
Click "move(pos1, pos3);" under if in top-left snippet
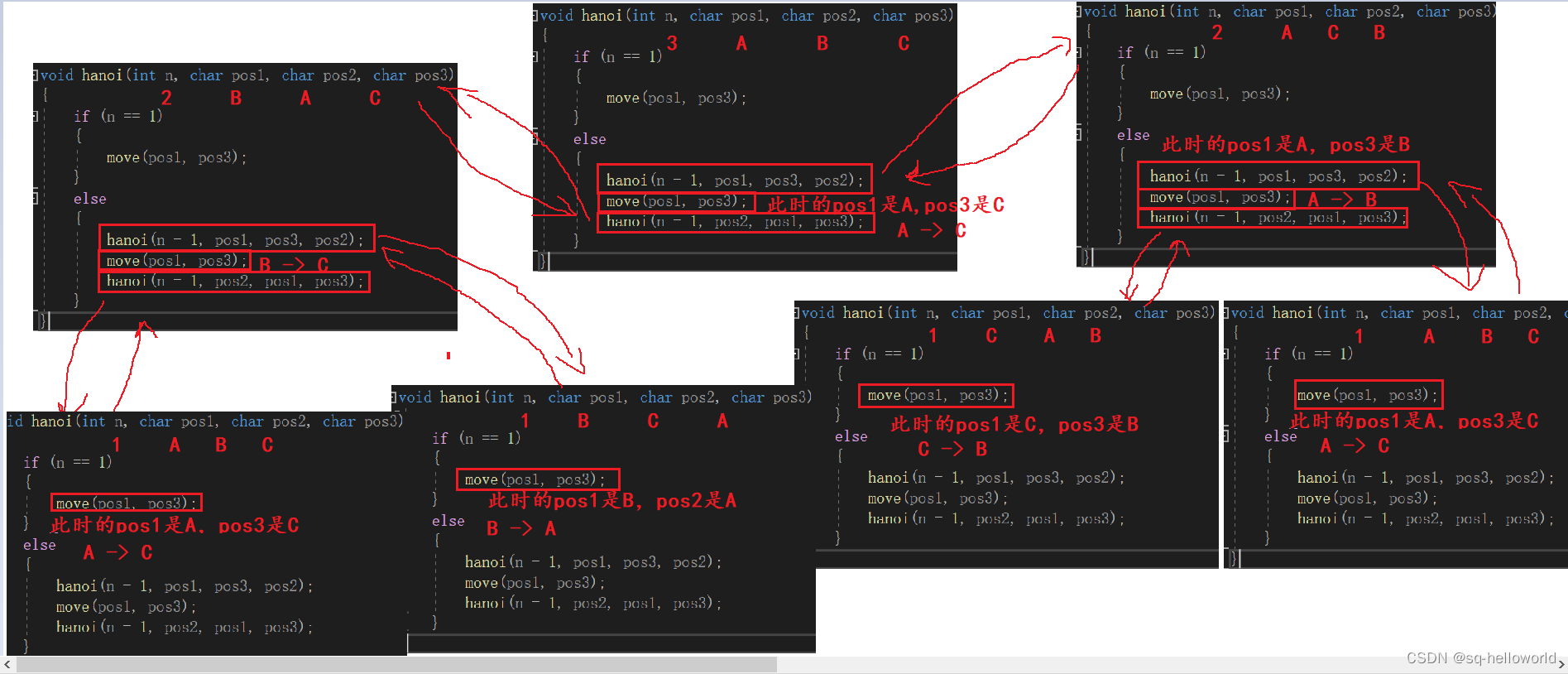click(x=176, y=157)
